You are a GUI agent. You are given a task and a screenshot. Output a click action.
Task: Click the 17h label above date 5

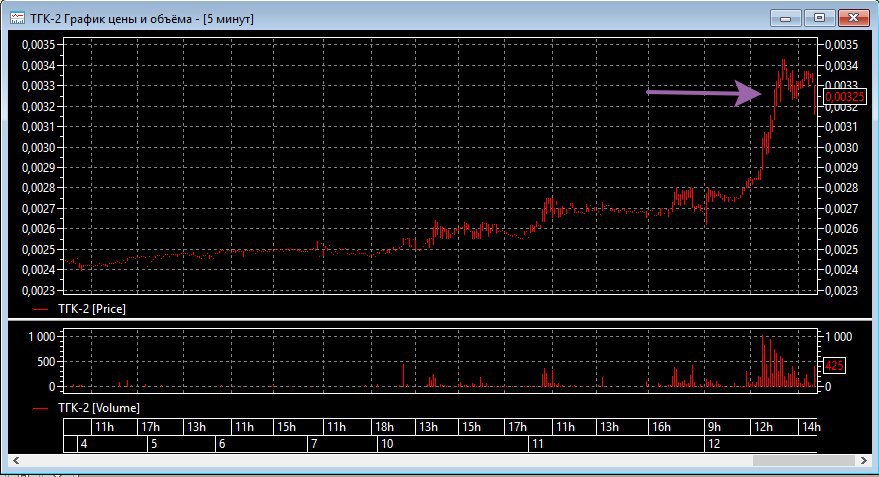(150, 427)
